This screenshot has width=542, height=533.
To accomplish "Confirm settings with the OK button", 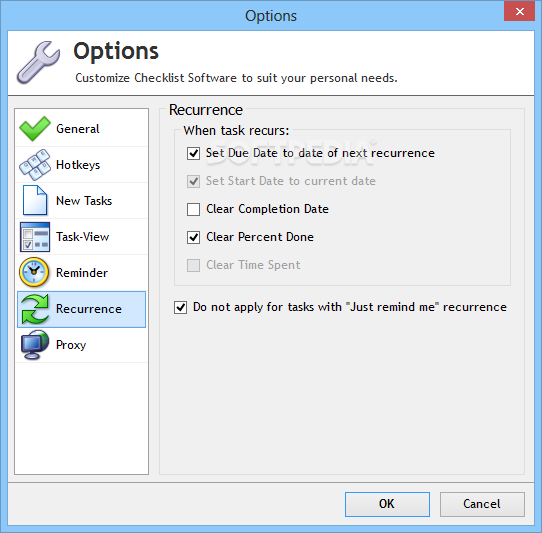I will [x=387, y=504].
